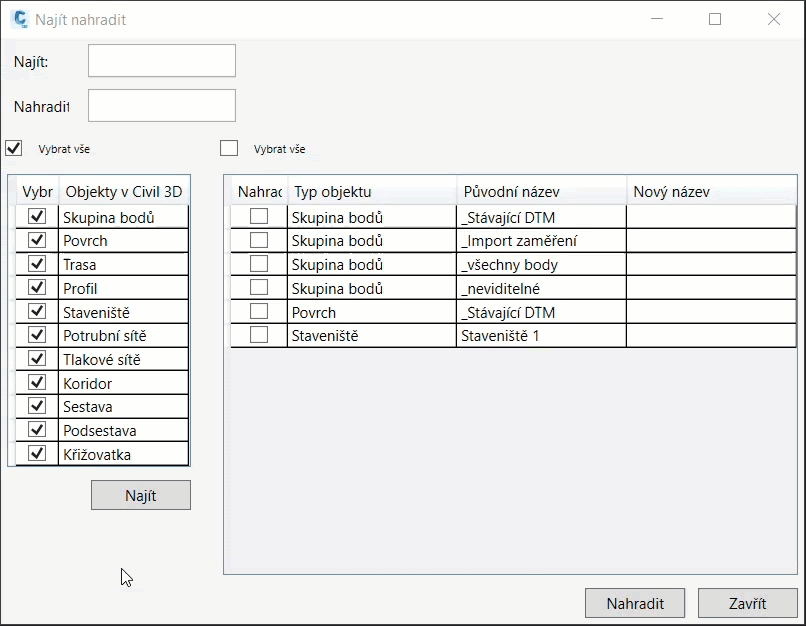This screenshot has height=626, width=806.
Task: Uncheck the Skupina bodů object type
Action: tap(38, 216)
